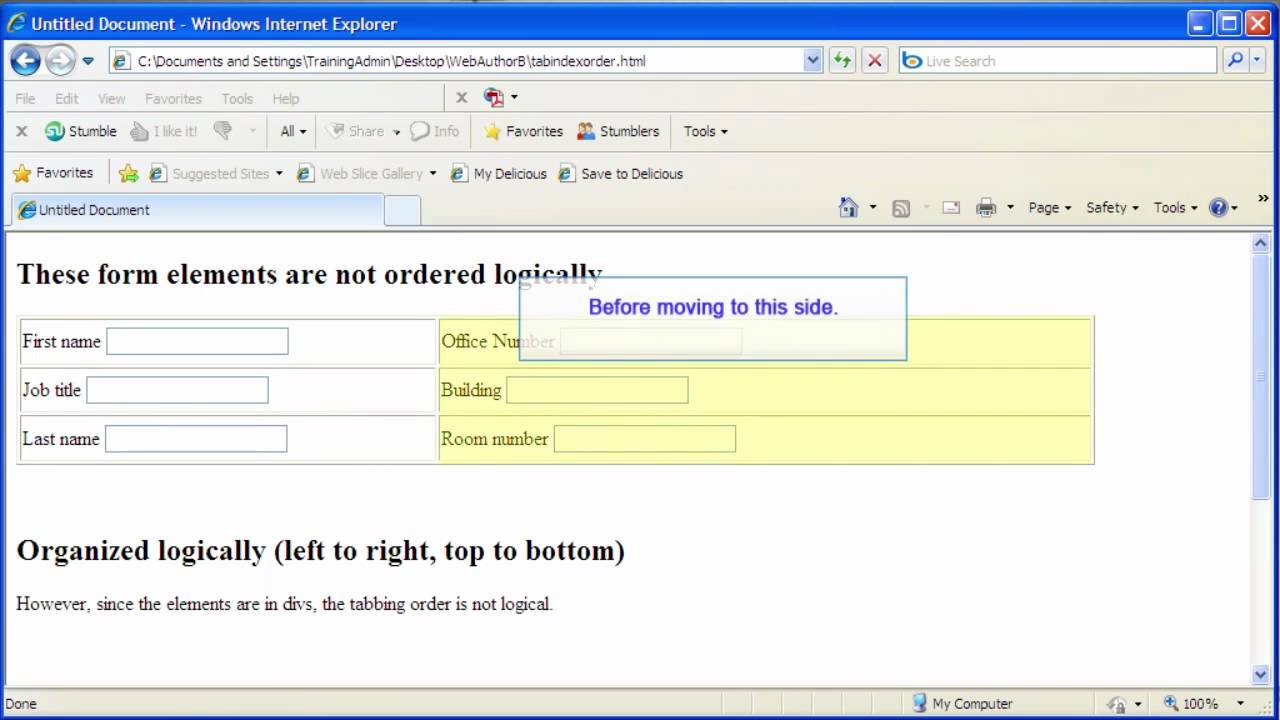Expand the address bar autocomplete dropdown

tap(812, 61)
